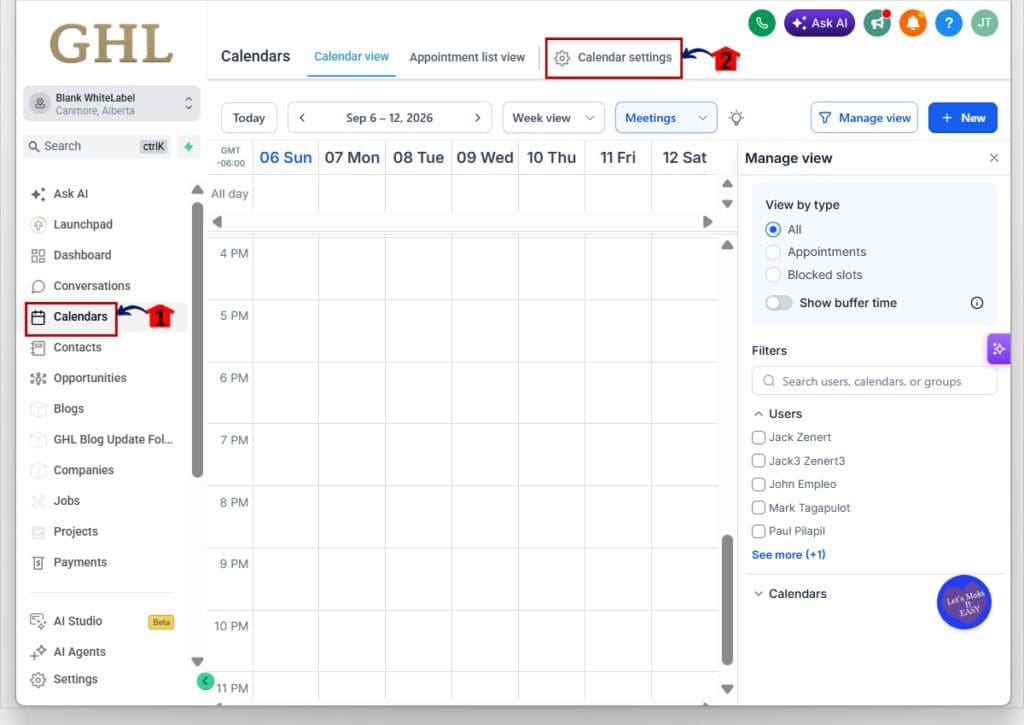
Task: Go to Dashboard in the sidebar
Action: point(71,255)
